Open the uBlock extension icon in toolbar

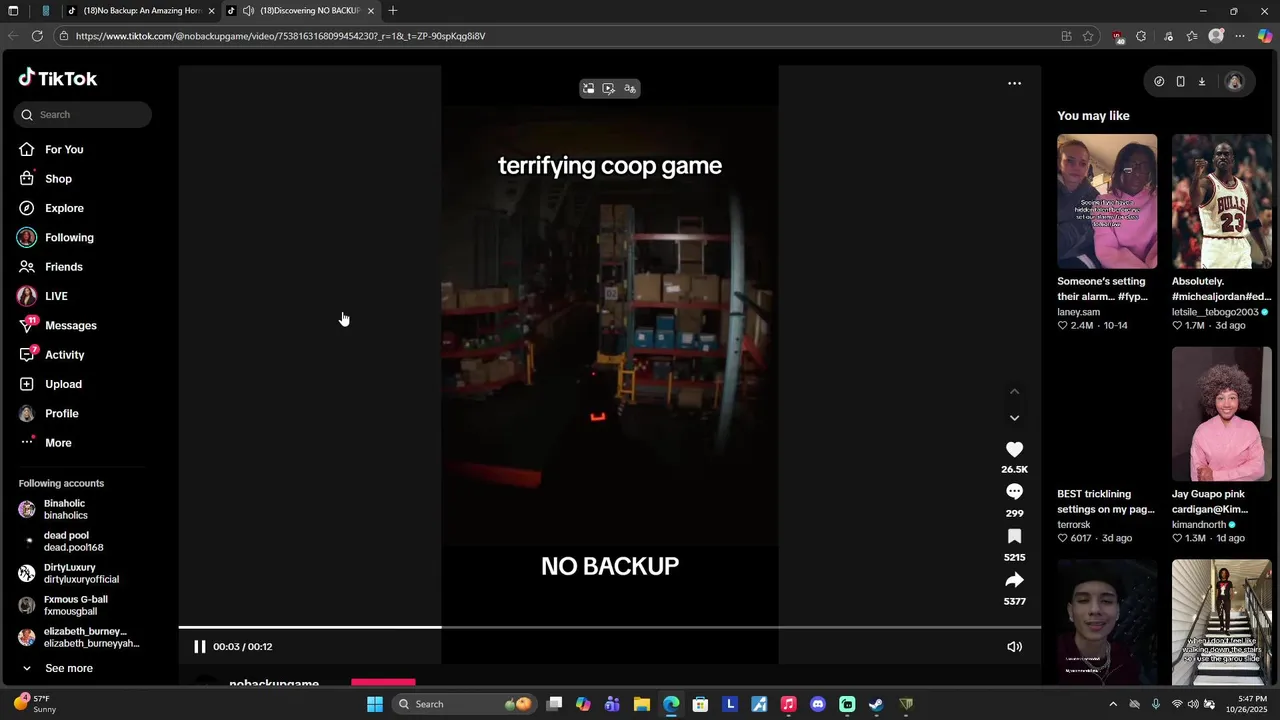tap(1117, 37)
